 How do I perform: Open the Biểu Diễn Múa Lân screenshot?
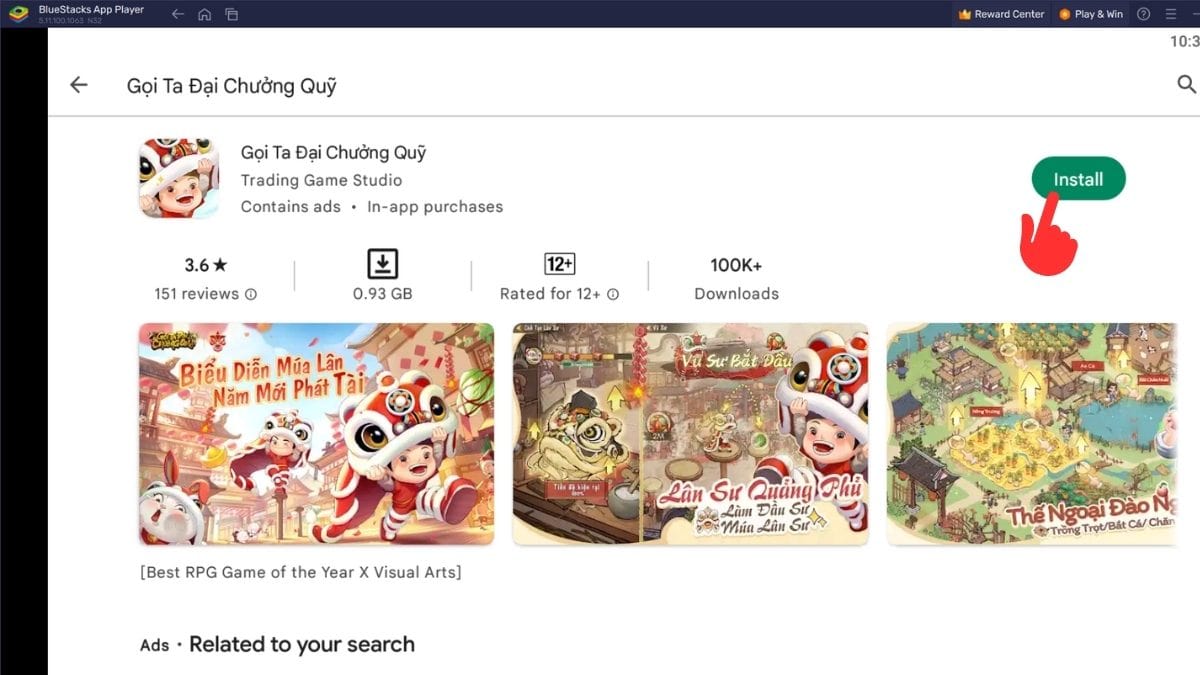316,434
